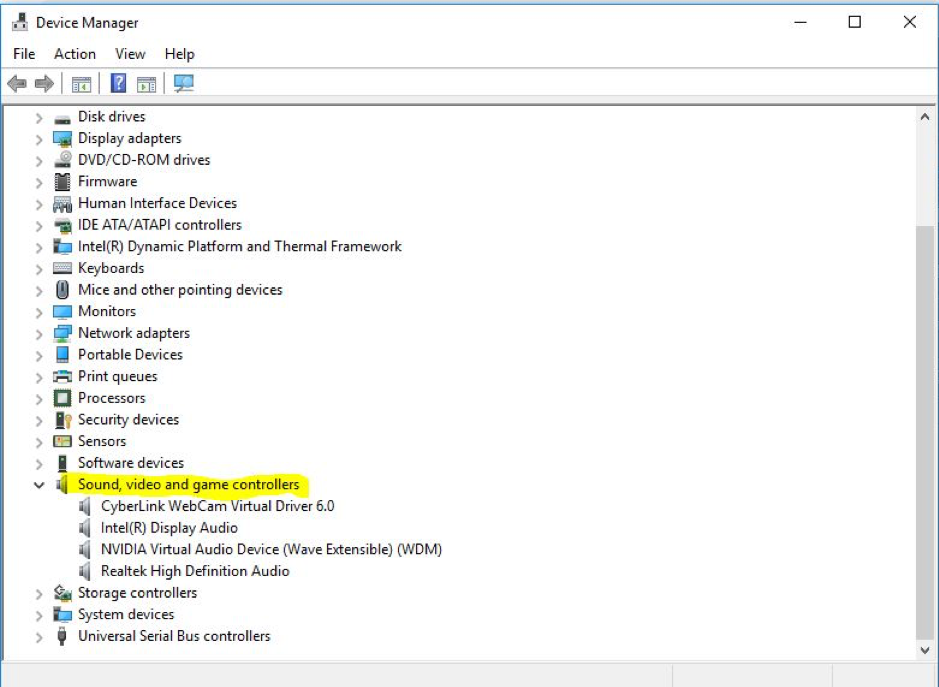Viewport: 939px width, 687px height.
Task: Open the Action menu
Action: (75, 54)
